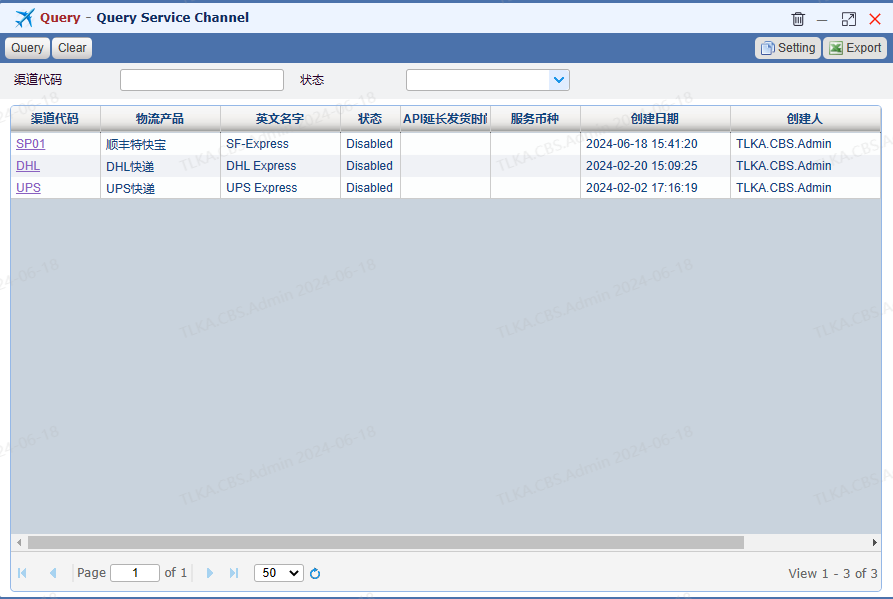Sort by API延长发货时间 column header

[445, 118]
